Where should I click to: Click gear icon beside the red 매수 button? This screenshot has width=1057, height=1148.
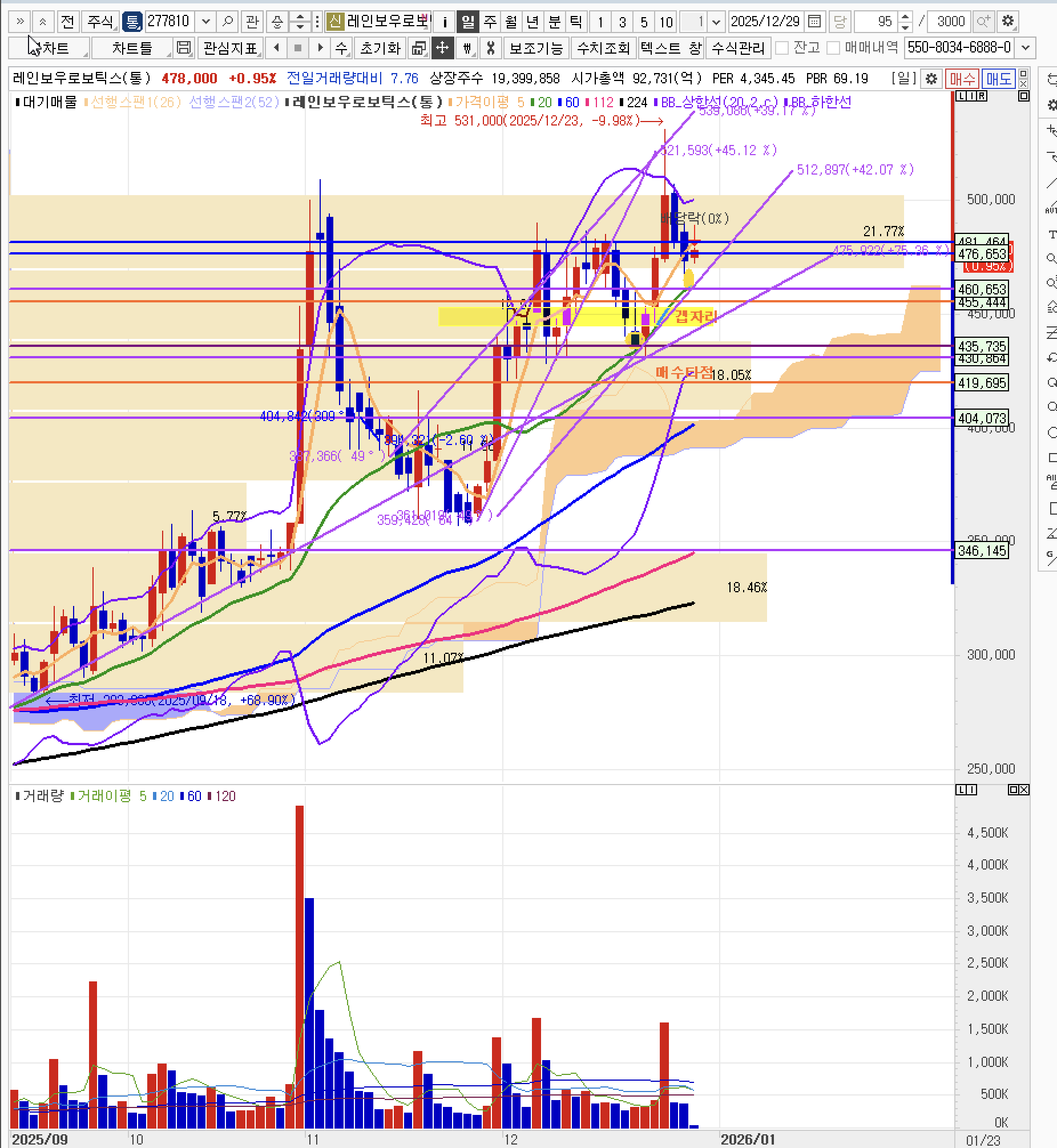931,79
